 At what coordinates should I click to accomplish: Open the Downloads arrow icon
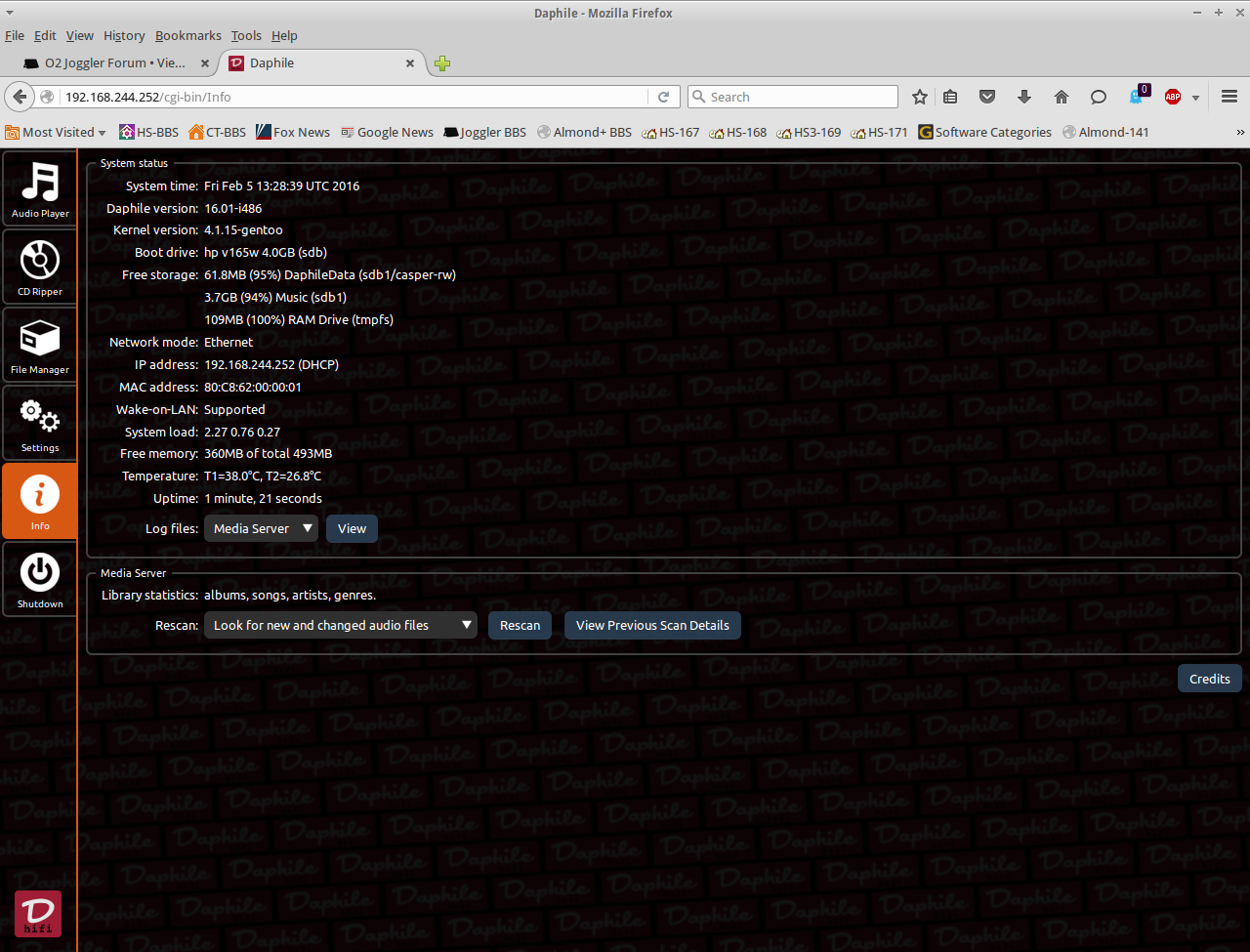[x=1024, y=97]
